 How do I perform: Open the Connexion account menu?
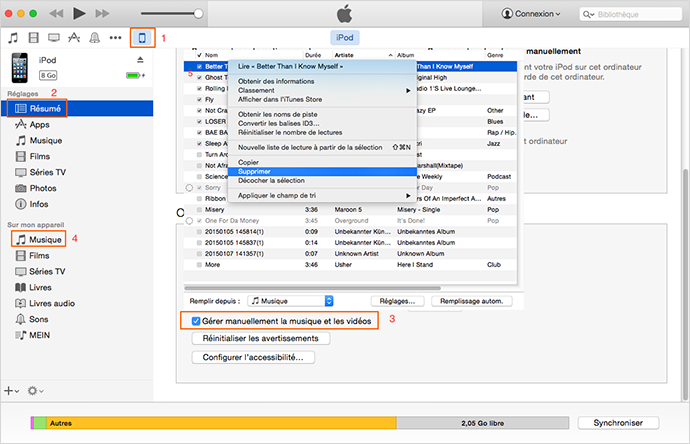pyautogui.click(x=531, y=14)
